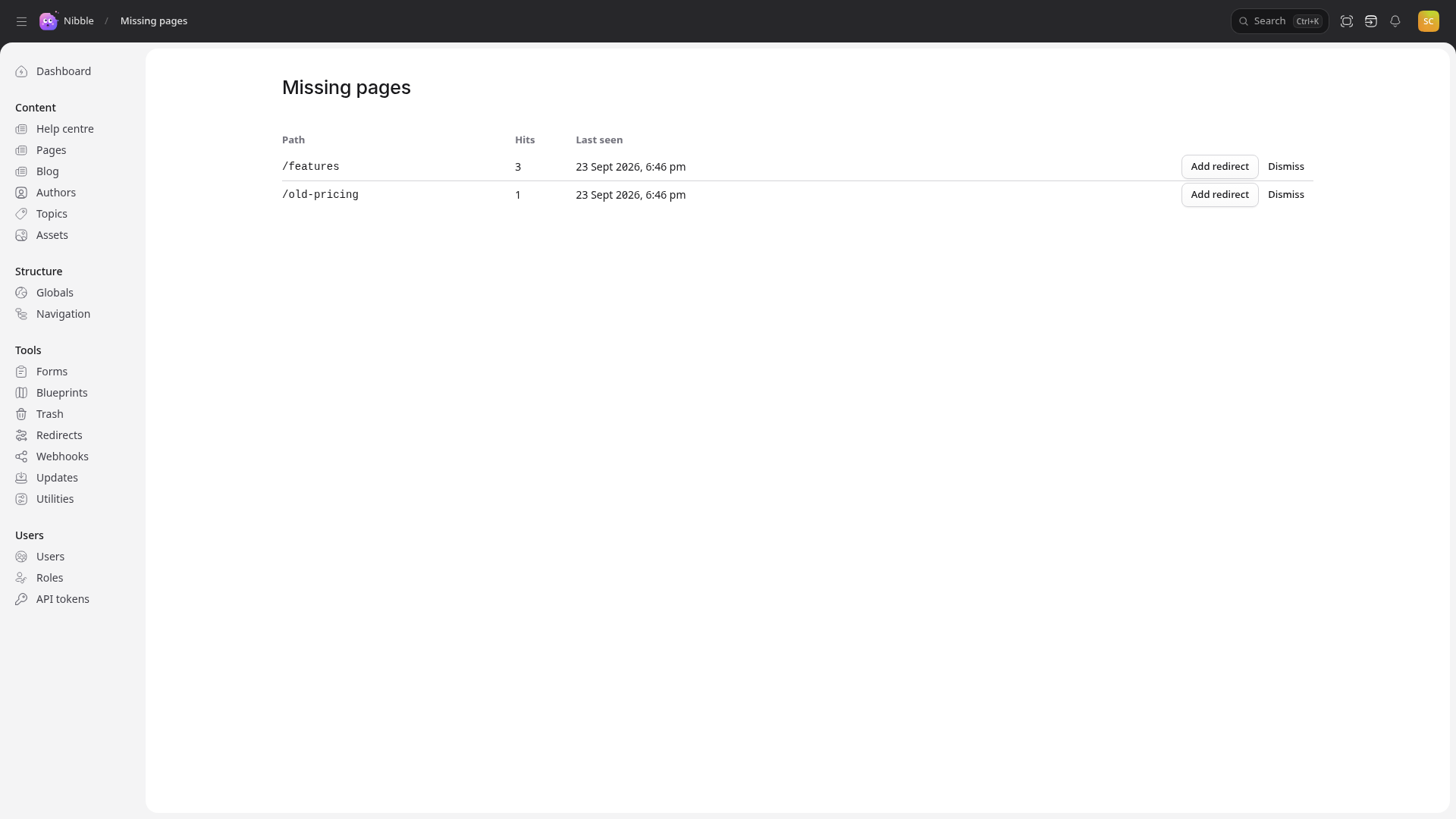Open Assets in the sidebar
Viewport: 1456px width, 819px height.
(x=52, y=235)
